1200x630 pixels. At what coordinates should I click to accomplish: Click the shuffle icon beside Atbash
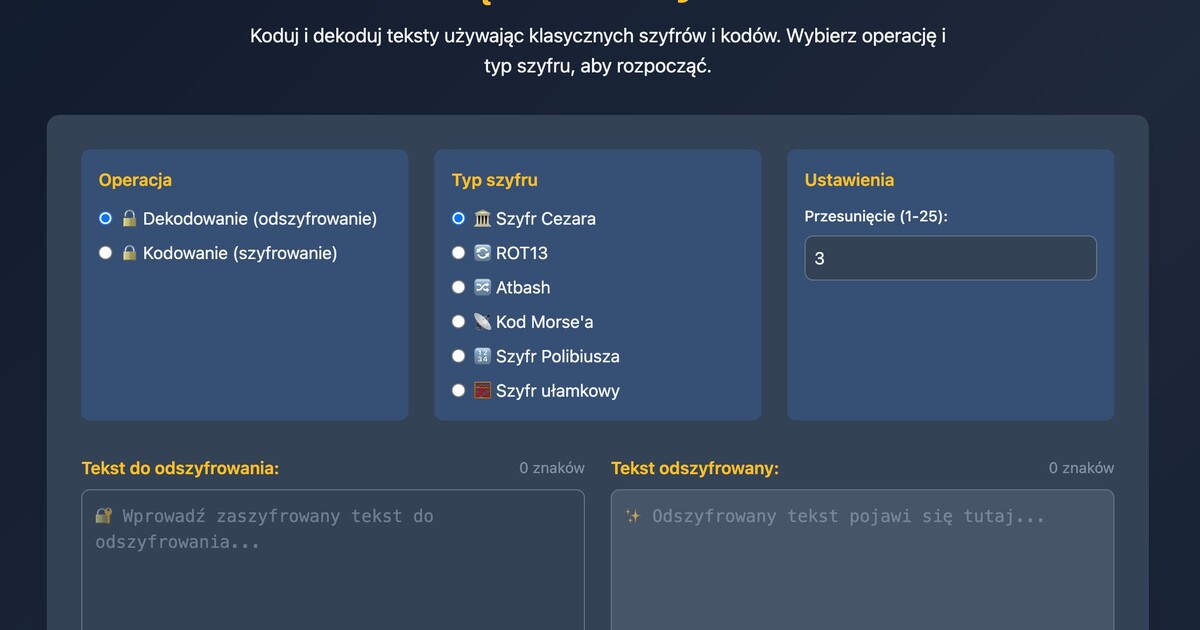tap(481, 287)
